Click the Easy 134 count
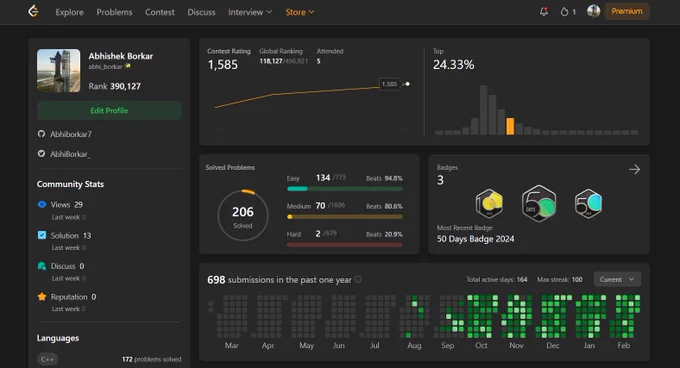This screenshot has width=680, height=368. (323, 178)
